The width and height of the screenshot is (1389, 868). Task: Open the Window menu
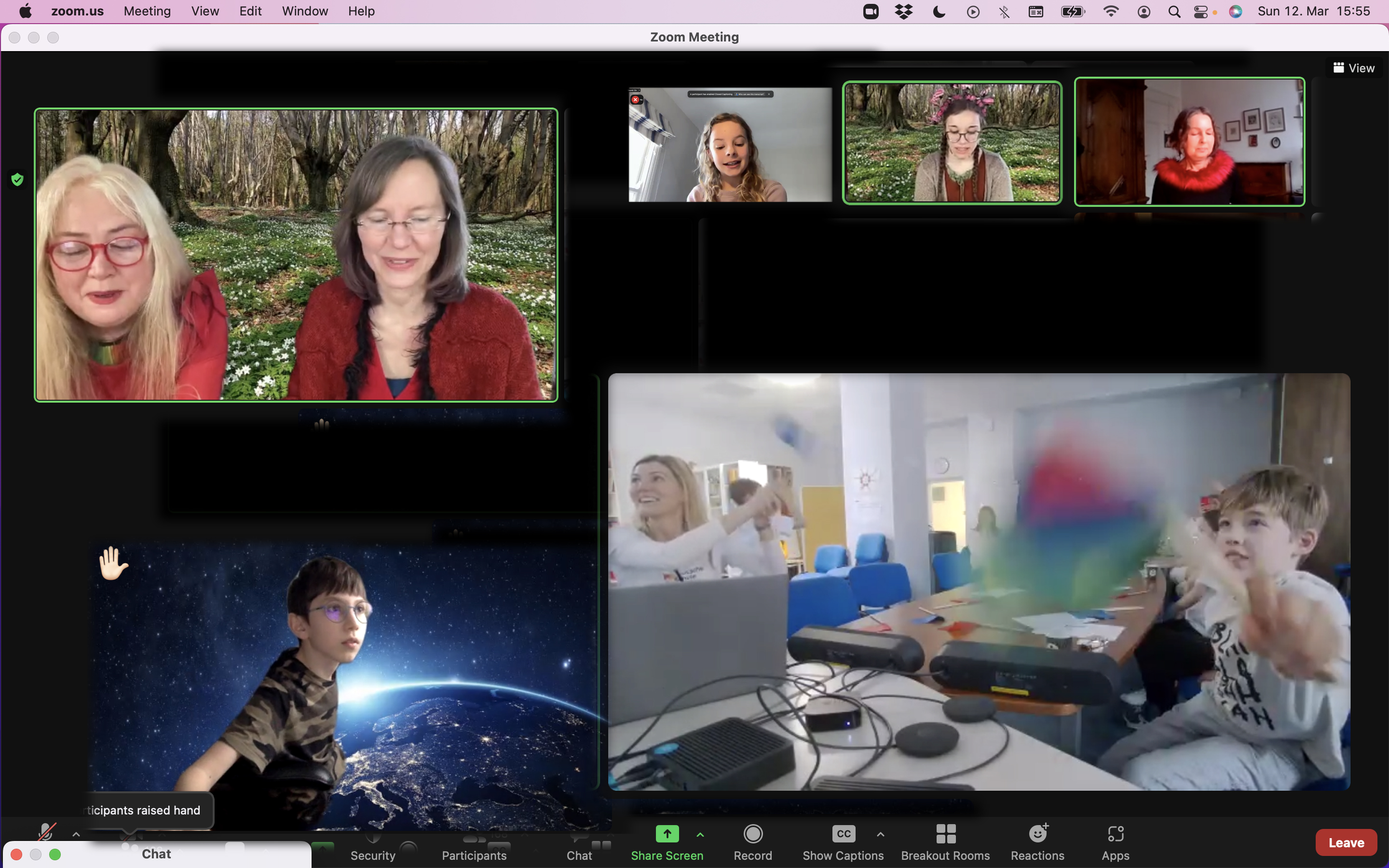coord(305,11)
